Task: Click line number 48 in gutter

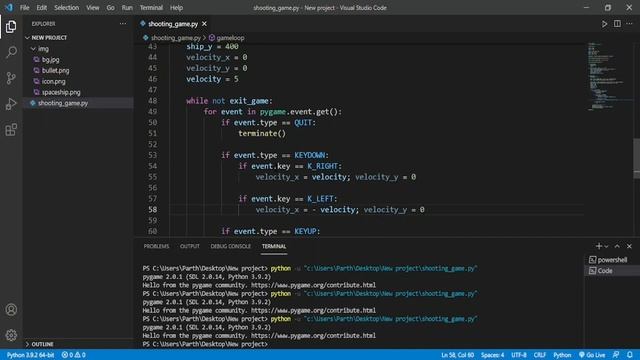Action: click(152, 101)
